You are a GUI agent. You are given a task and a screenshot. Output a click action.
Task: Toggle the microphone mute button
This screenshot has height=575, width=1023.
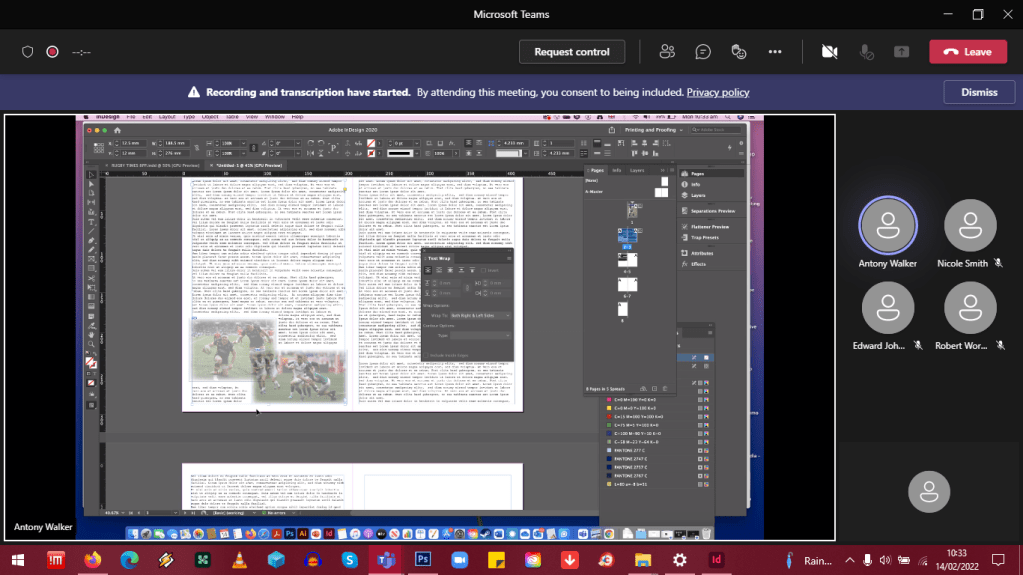(x=865, y=52)
